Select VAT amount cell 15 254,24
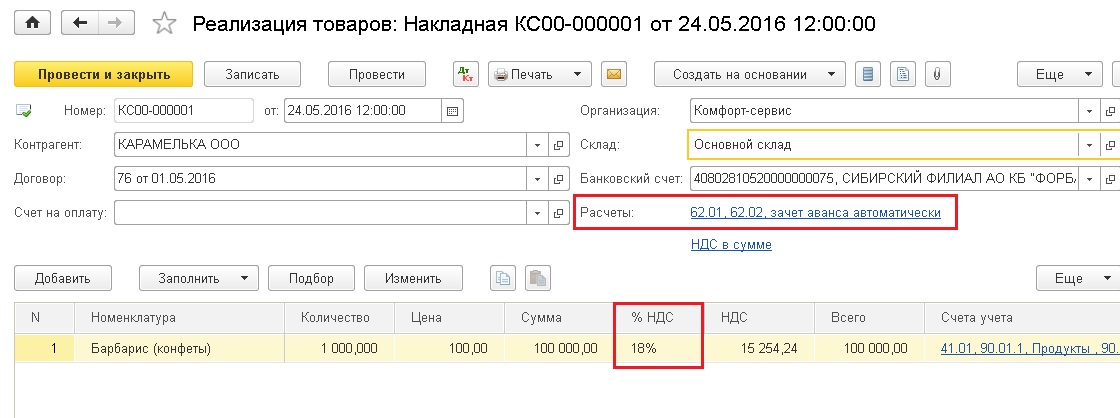The width and height of the screenshot is (1120, 418). pyautogui.click(x=759, y=349)
